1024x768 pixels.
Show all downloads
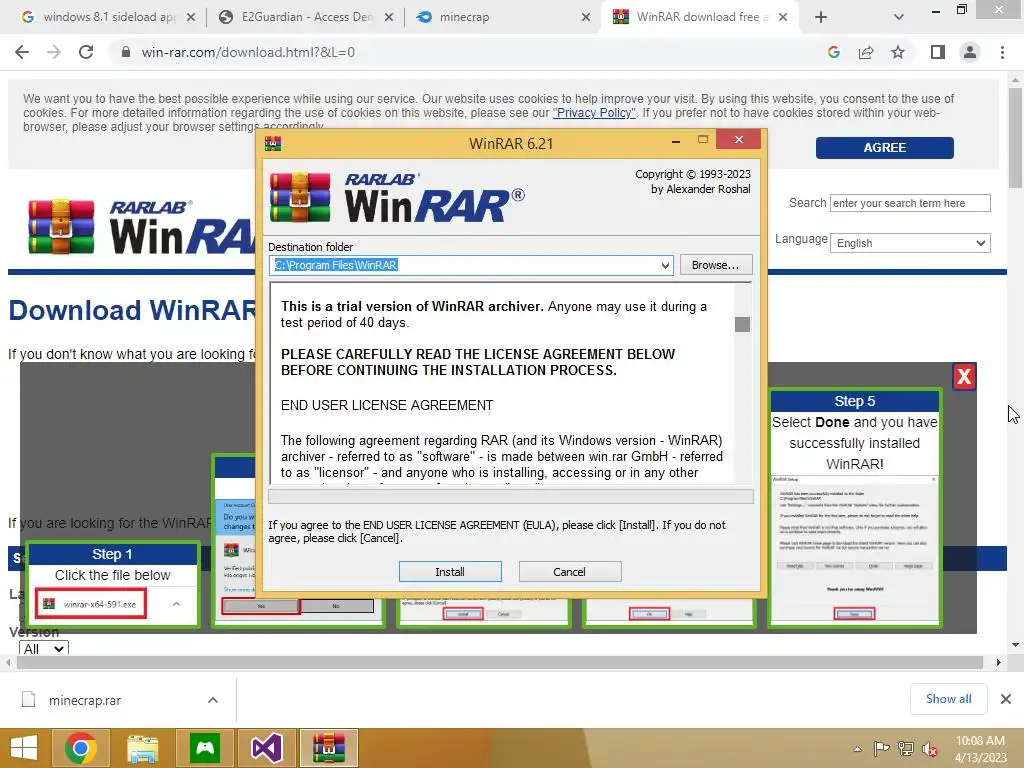pos(948,699)
